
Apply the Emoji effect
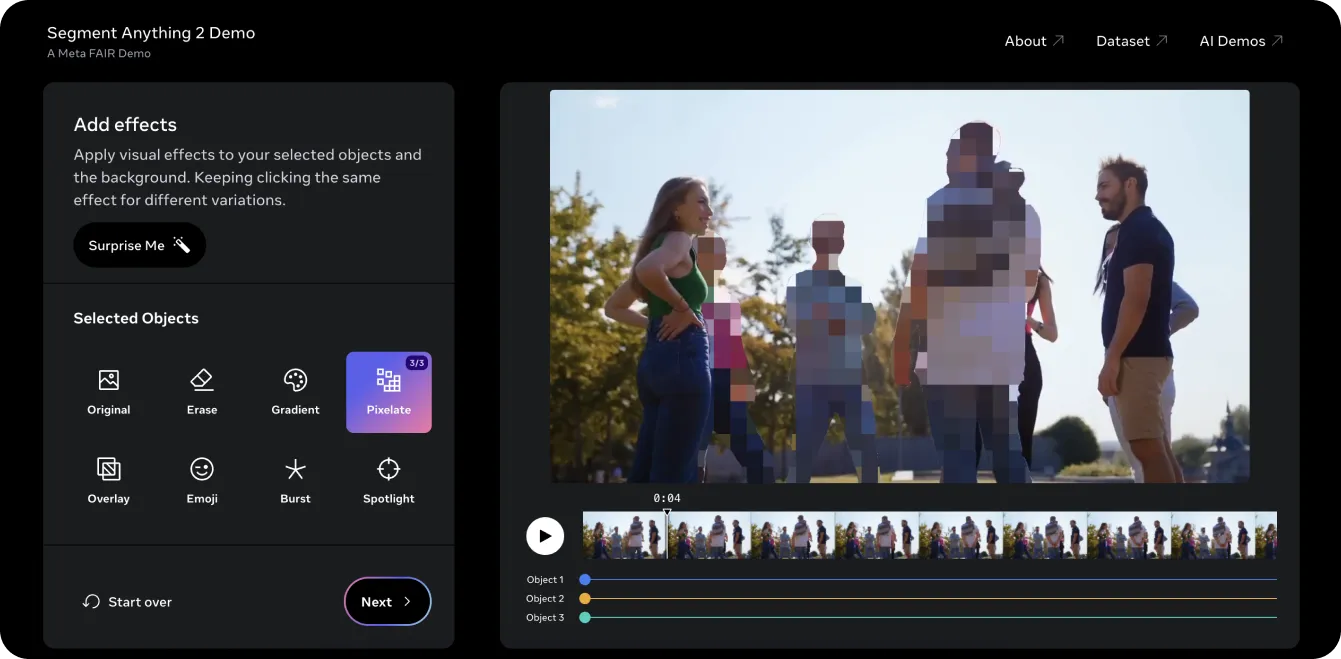(x=202, y=481)
